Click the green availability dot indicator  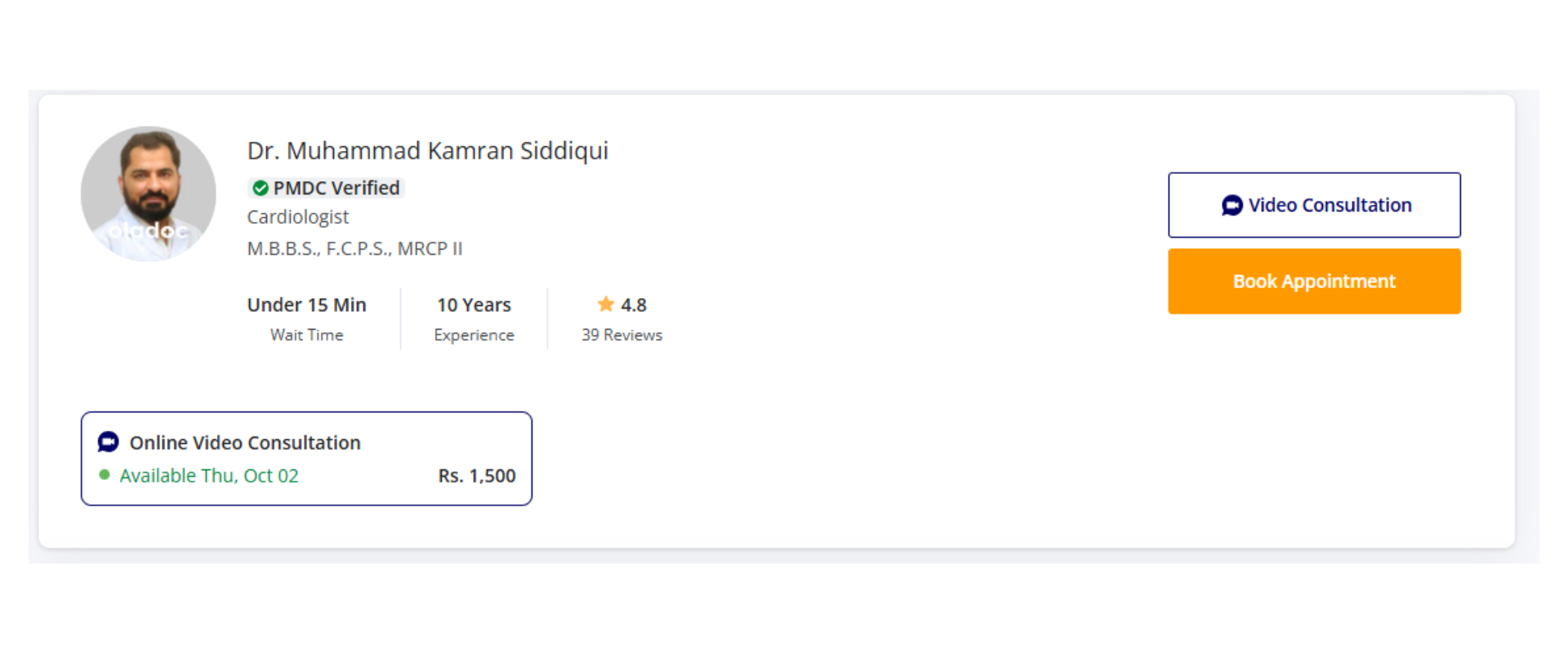(x=105, y=475)
